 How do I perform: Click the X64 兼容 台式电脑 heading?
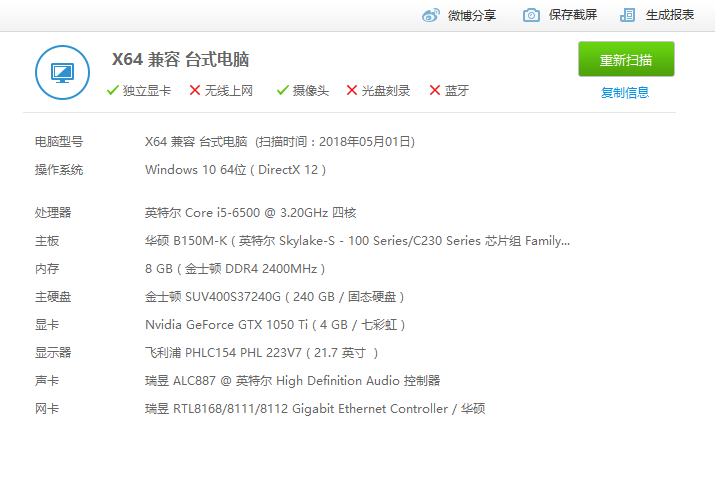pyautogui.click(x=181, y=59)
